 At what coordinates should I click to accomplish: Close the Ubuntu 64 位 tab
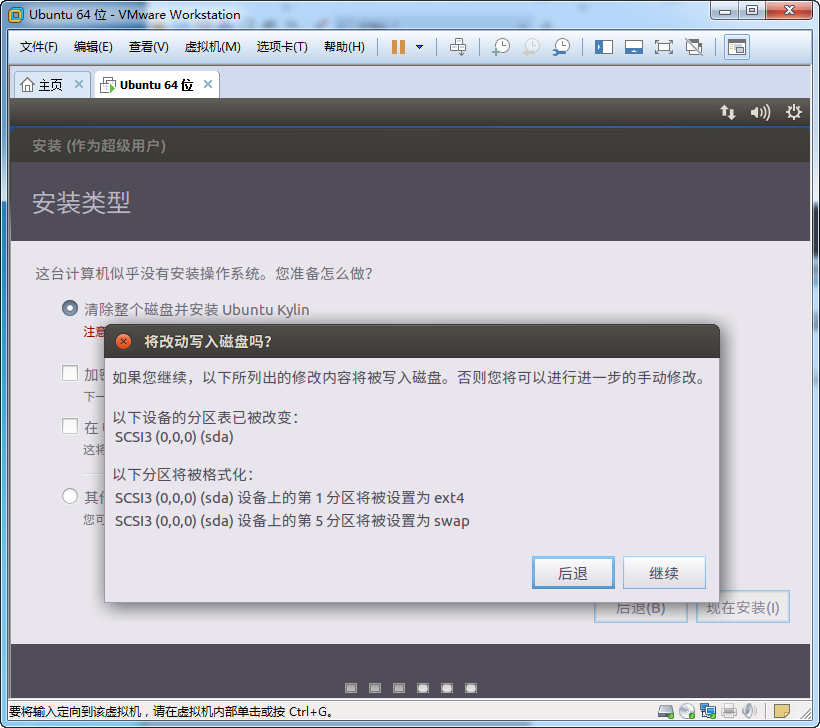208,84
